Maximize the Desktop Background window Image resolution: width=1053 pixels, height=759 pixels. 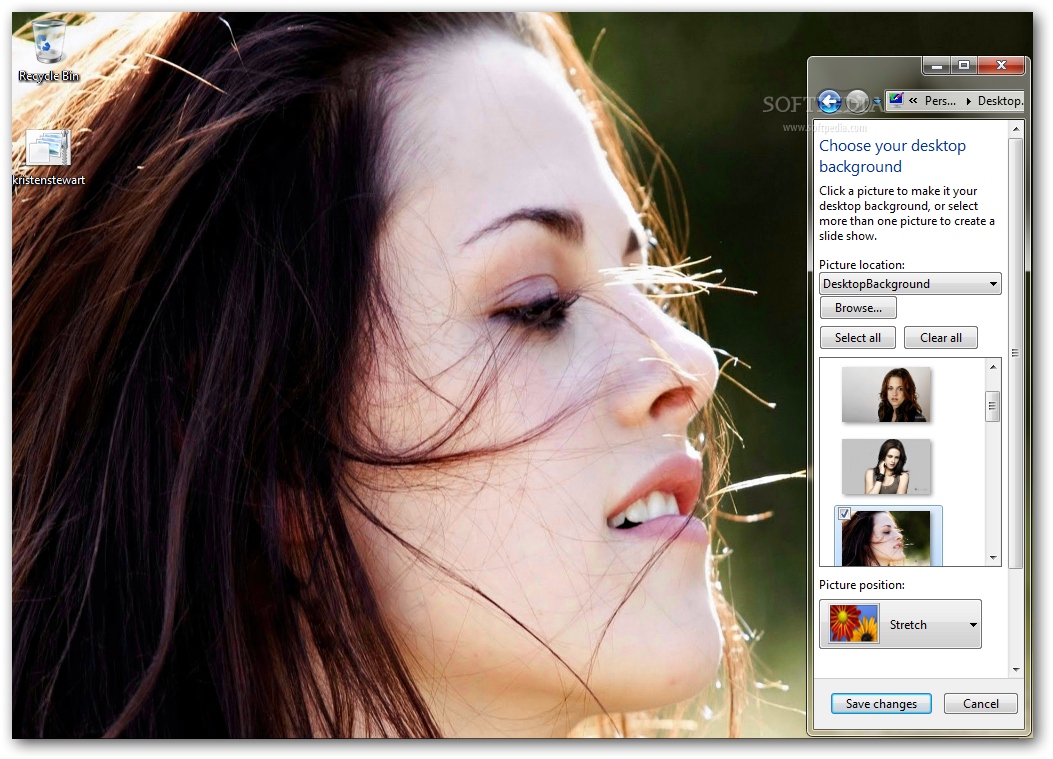click(964, 65)
